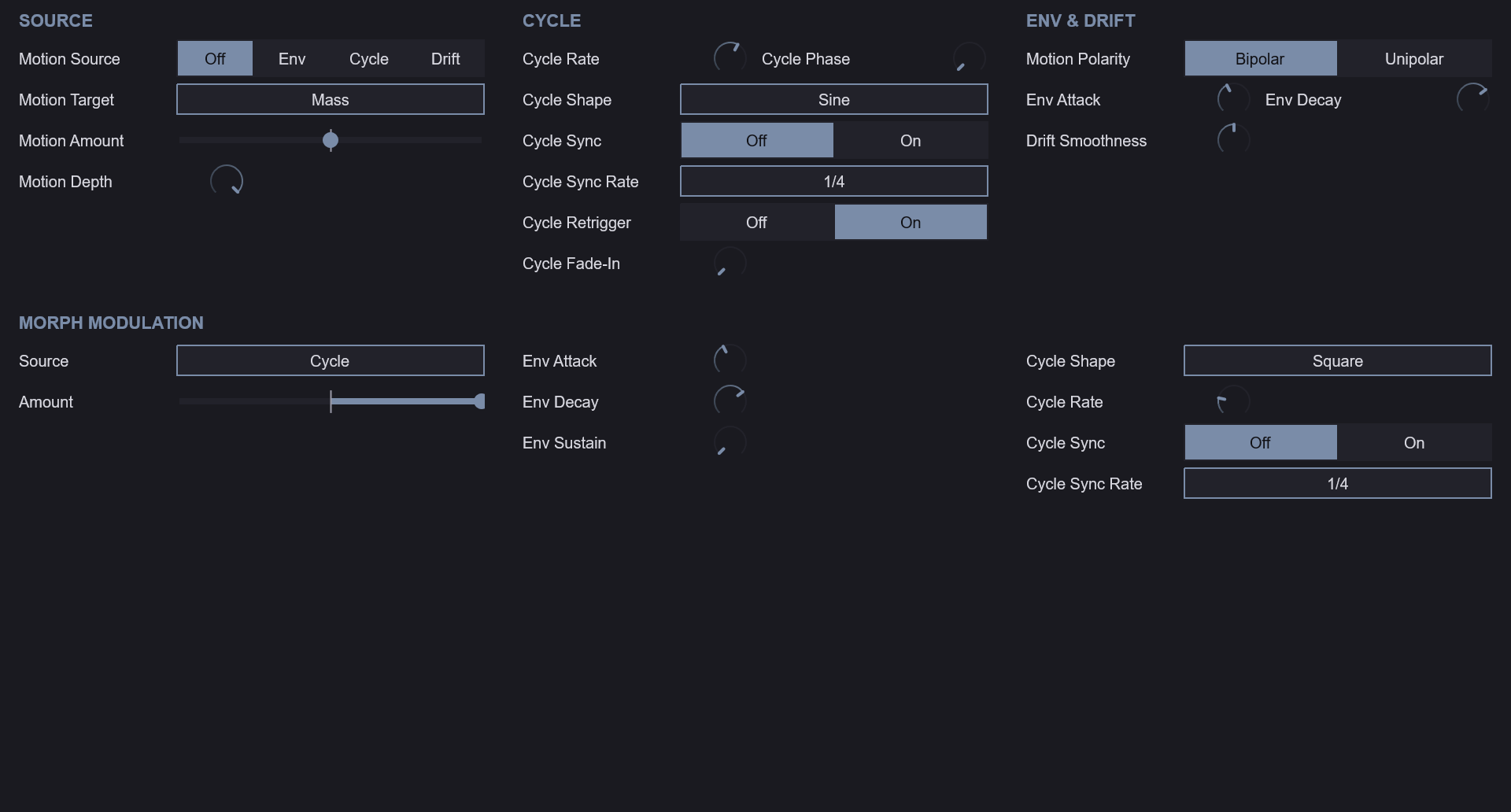1511x812 pixels.
Task: Open the Motion Target dropdown showing Mass
Action: (x=331, y=99)
